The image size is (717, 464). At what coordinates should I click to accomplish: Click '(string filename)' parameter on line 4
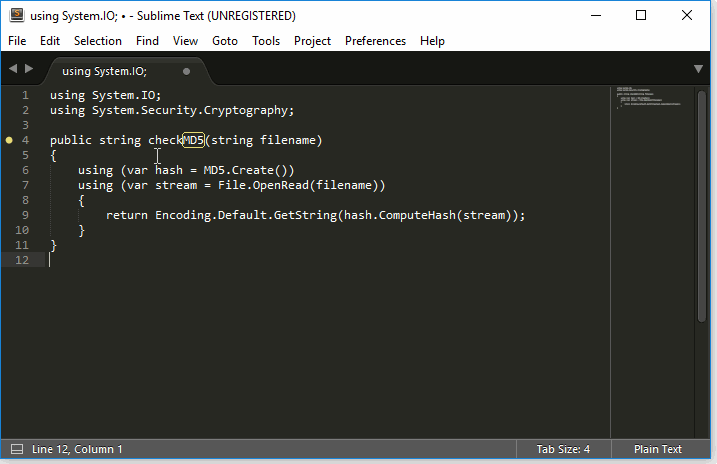pyautogui.click(x=264, y=140)
